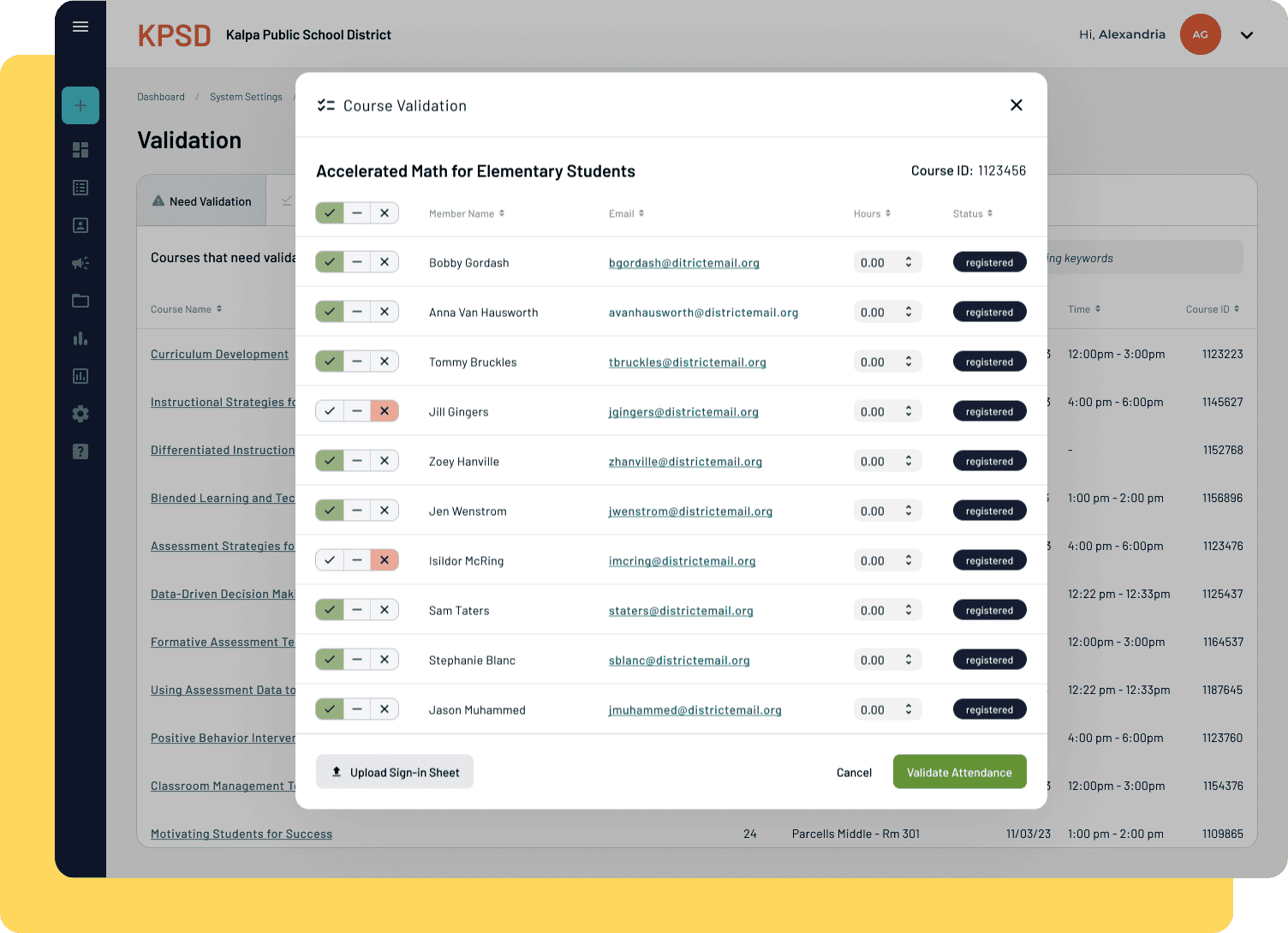Image resolution: width=1288 pixels, height=933 pixels.
Task: Set Sam Taters attendance to neutral dash
Action: (357, 610)
